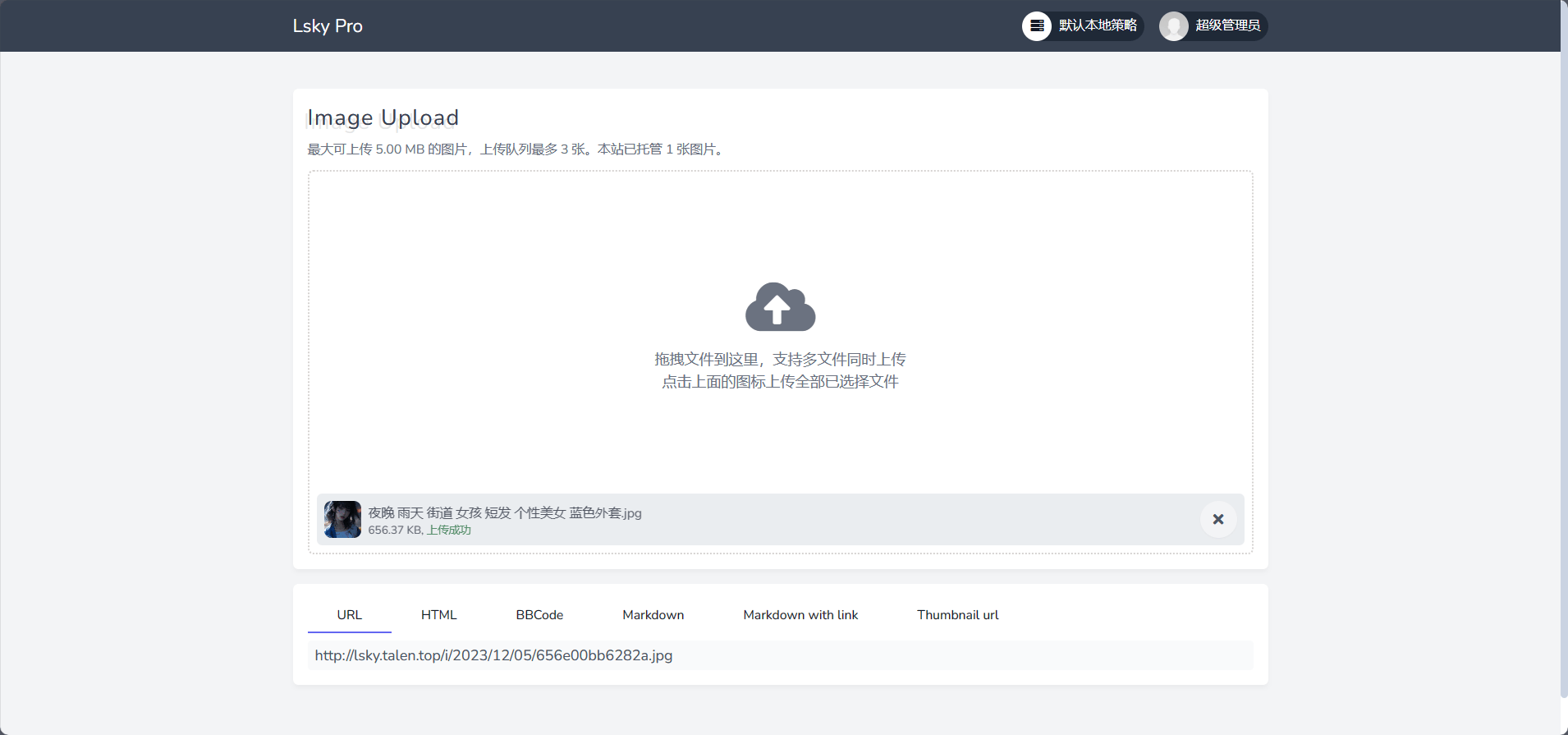Click the 点击上面的图标上传 instruction line
Screen dimensions: 1568x735
pyautogui.click(x=780, y=382)
